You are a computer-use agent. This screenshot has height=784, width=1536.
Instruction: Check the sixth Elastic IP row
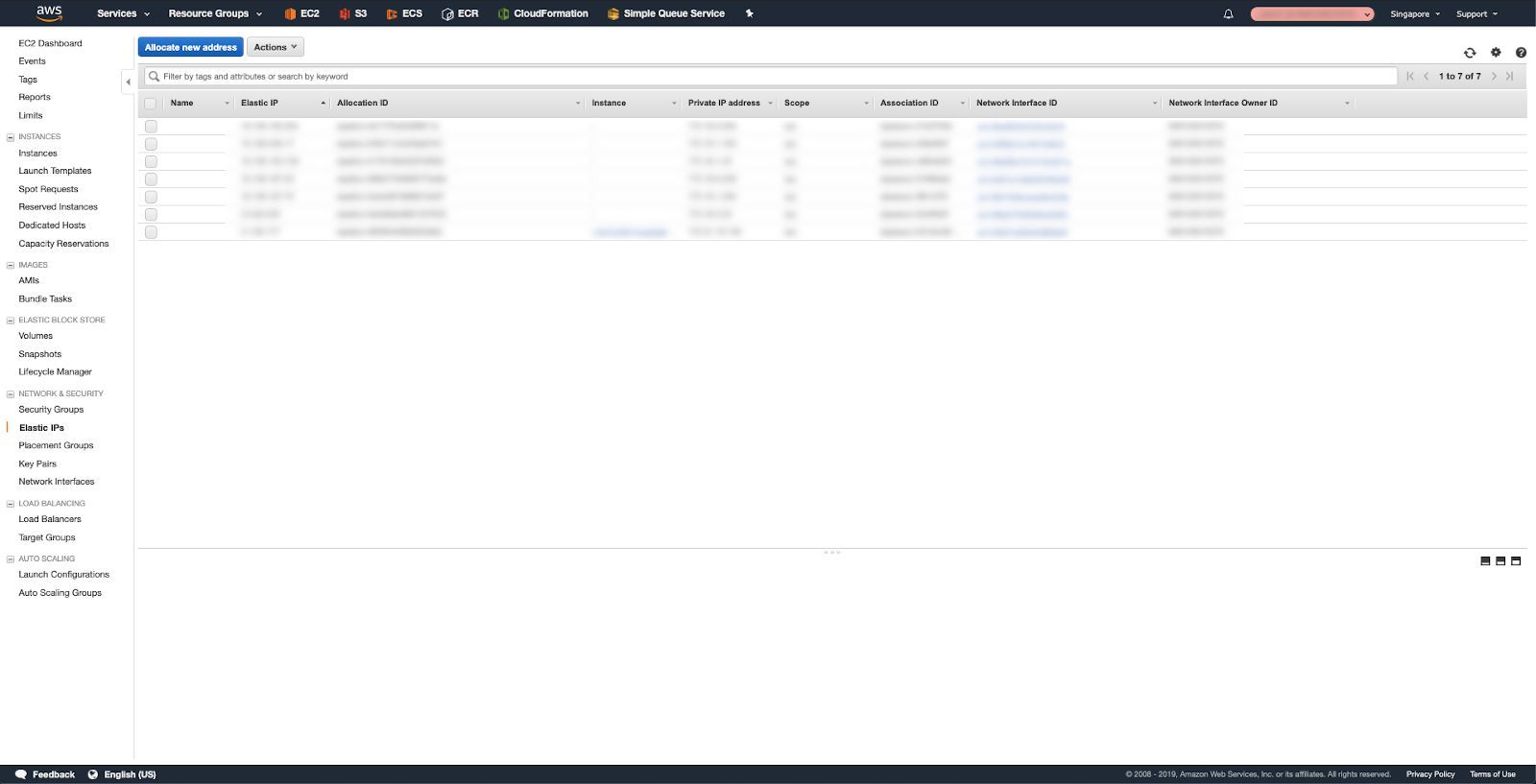(151, 214)
